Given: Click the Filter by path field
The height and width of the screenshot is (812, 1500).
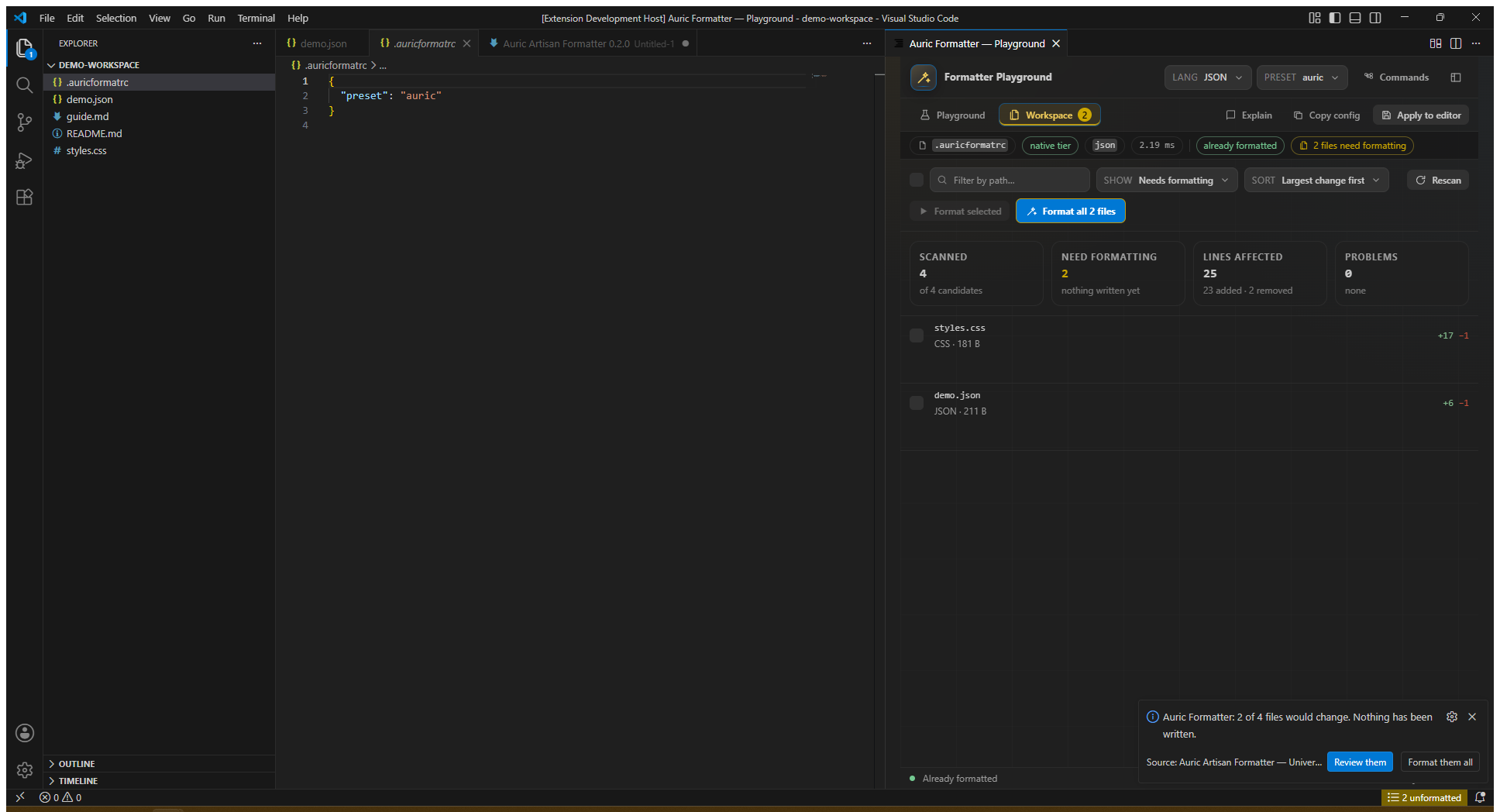Looking at the screenshot, I should (1010, 180).
